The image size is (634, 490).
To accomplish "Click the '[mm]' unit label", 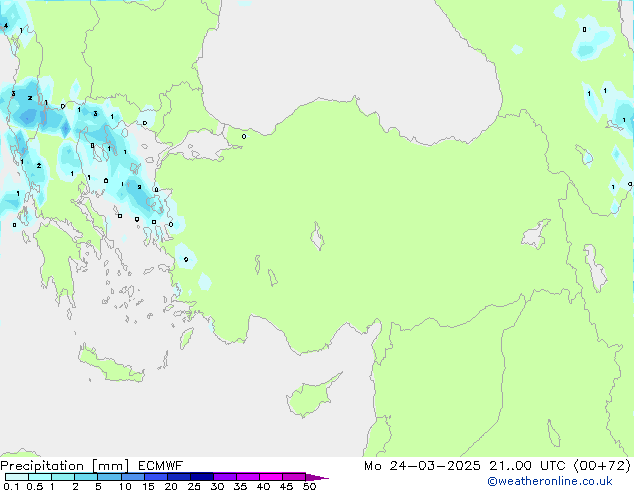I will pos(110,466).
